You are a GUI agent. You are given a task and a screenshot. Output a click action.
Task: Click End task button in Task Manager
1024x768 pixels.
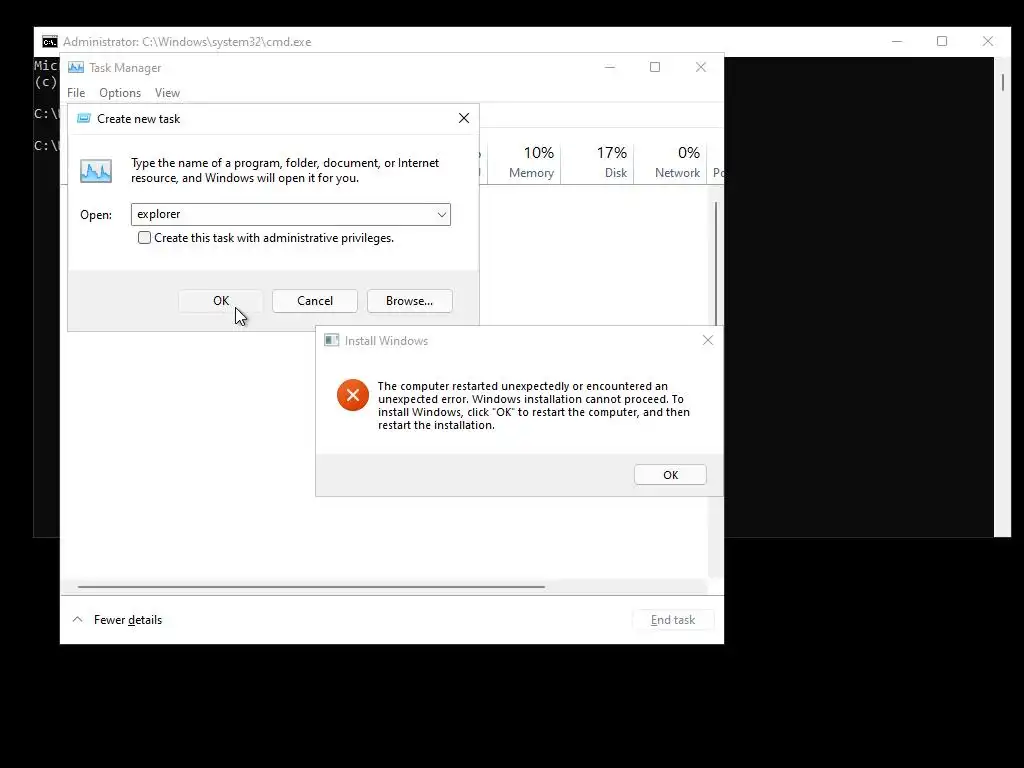click(673, 620)
